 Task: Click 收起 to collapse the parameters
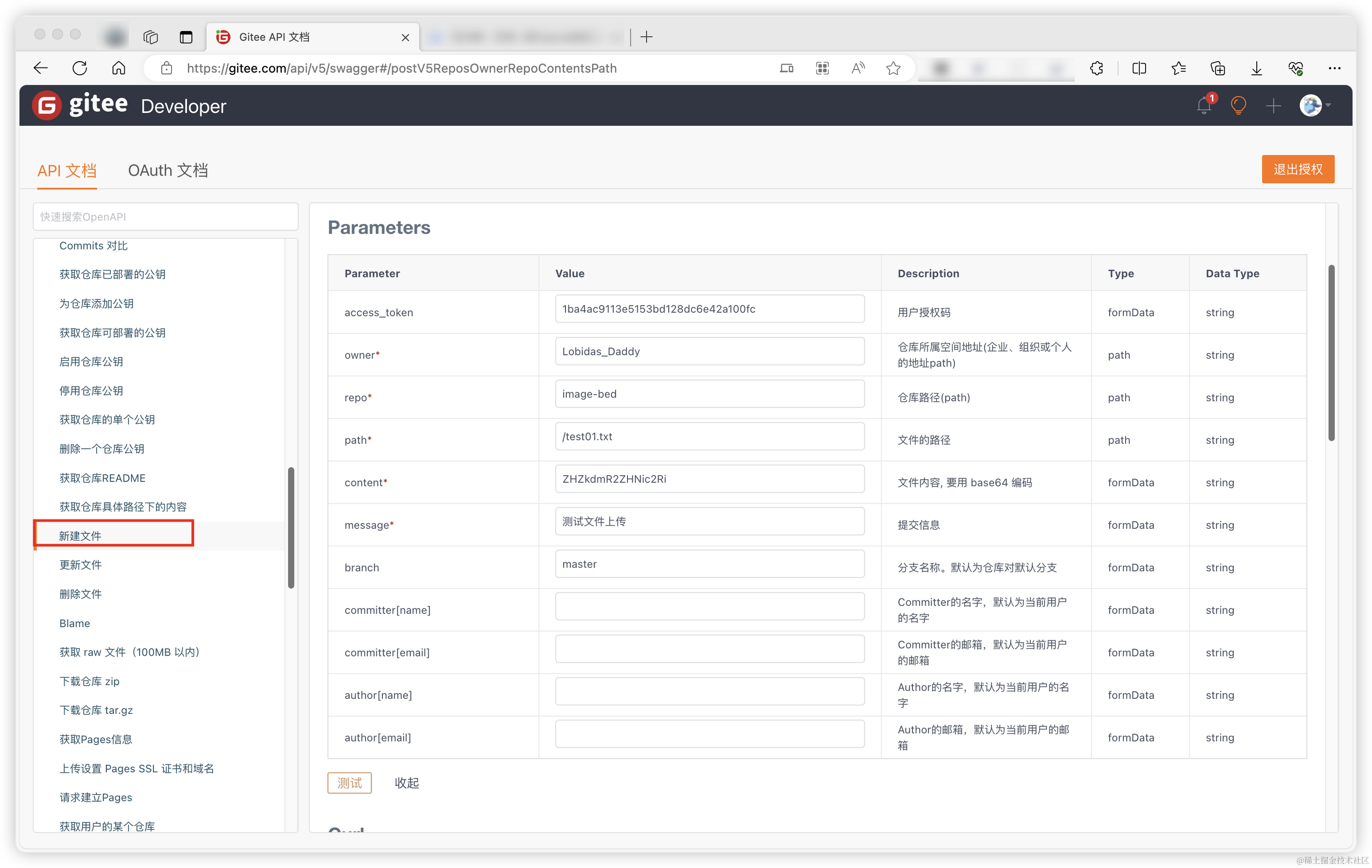click(x=406, y=783)
